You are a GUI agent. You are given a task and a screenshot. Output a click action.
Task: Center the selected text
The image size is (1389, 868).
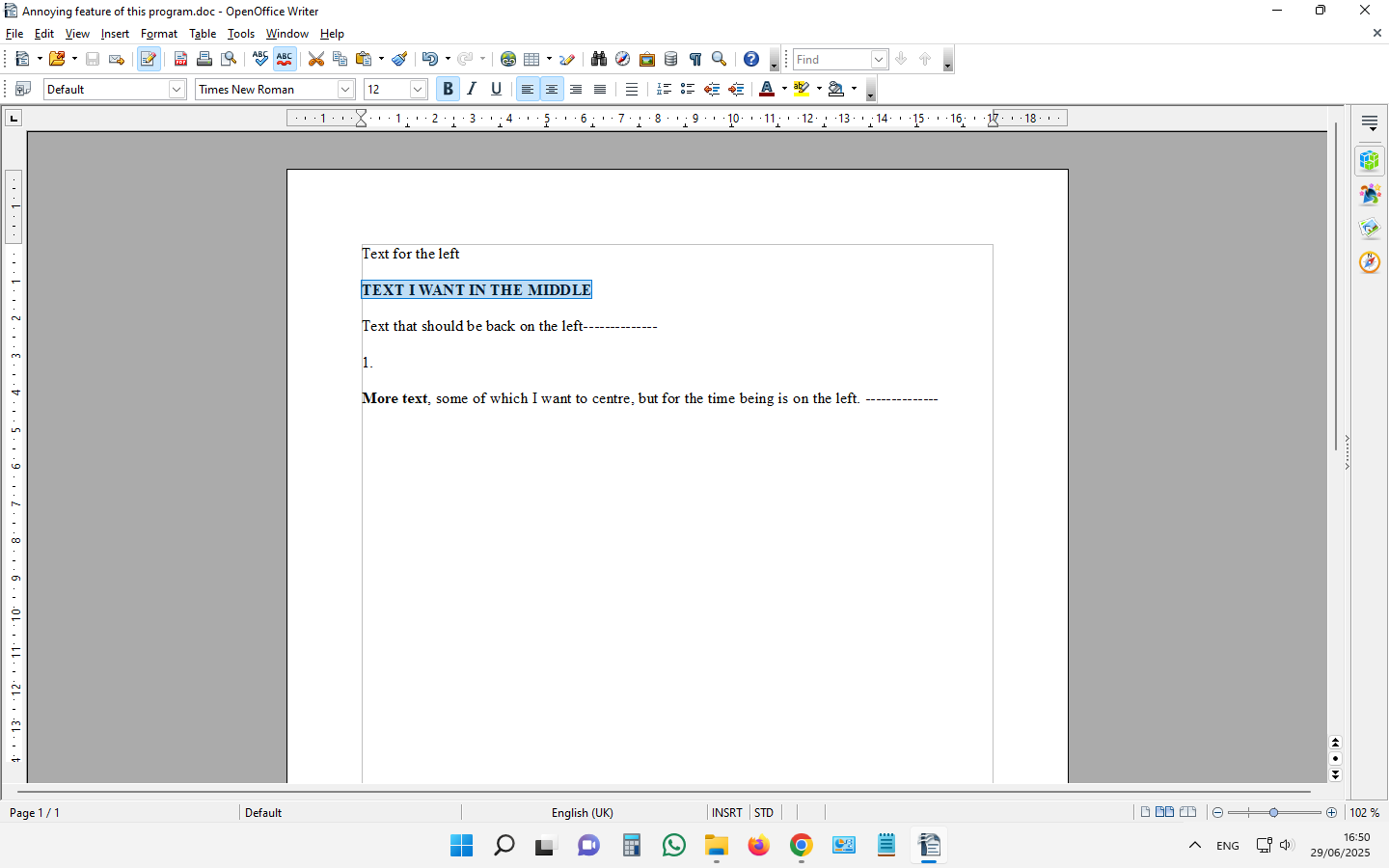click(552, 89)
